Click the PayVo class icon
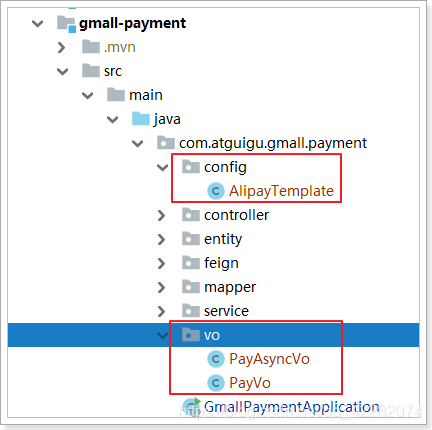The image size is (432, 430). (x=216, y=383)
